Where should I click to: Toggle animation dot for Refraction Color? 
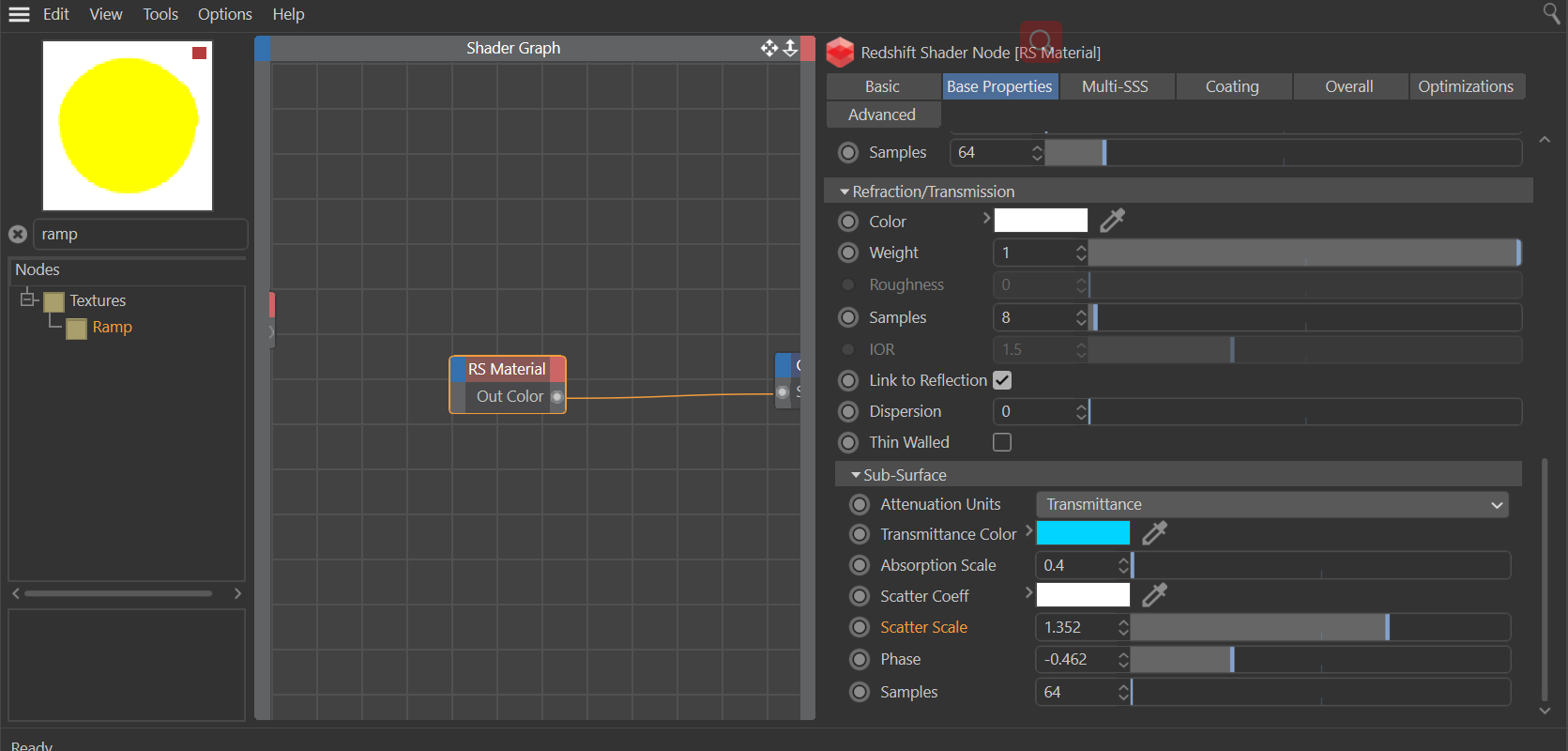[x=848, y=222]
